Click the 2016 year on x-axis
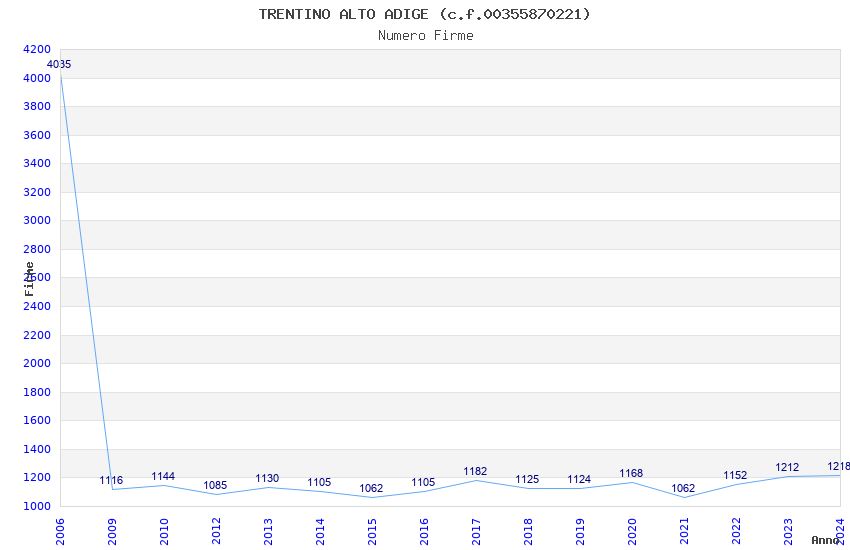This screenshot has width=850, height=550. click(424, 532)
